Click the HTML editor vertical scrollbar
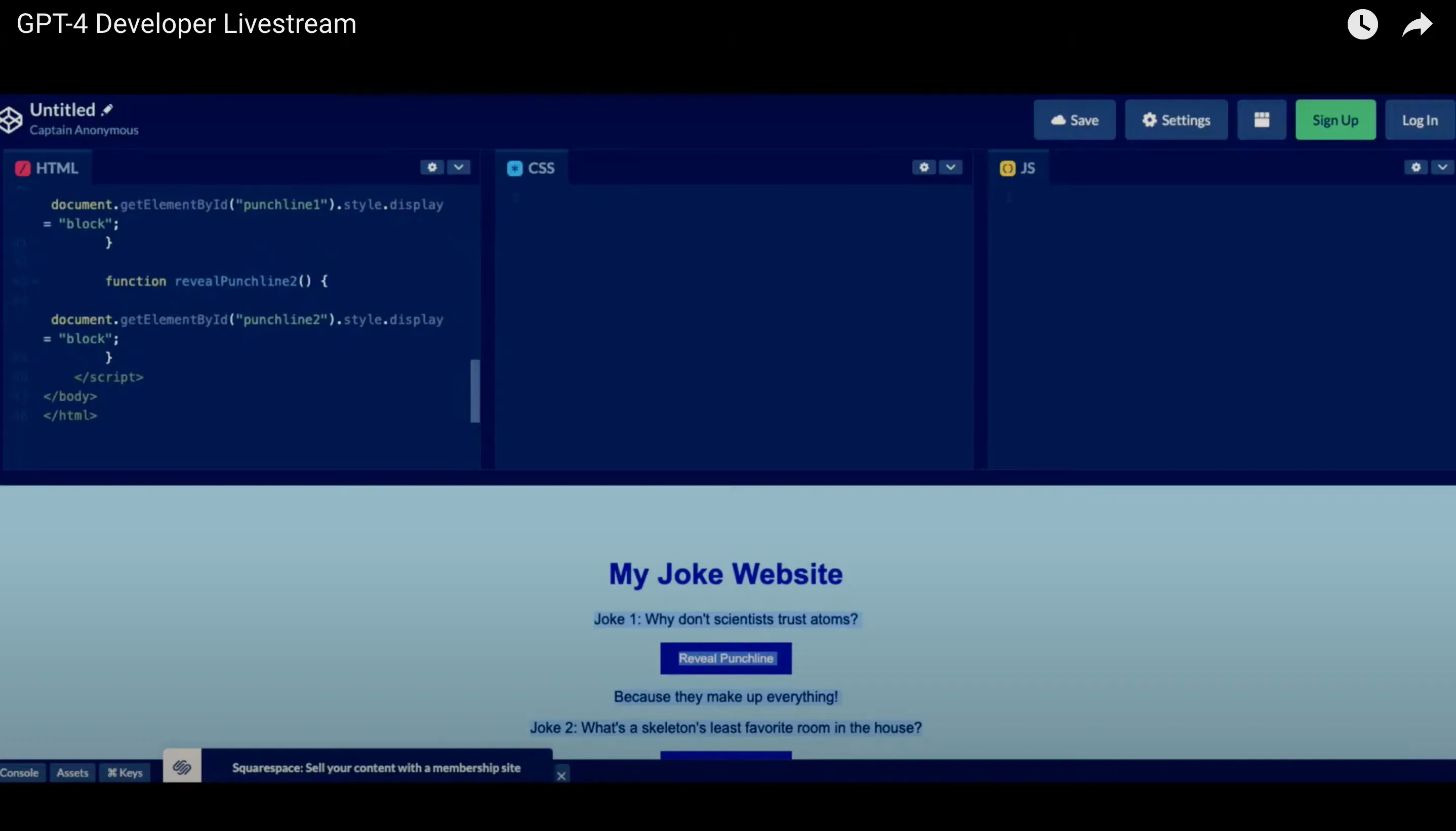Image resolution: width=1456 pixels, height=831 pixels. click(475, 391)
